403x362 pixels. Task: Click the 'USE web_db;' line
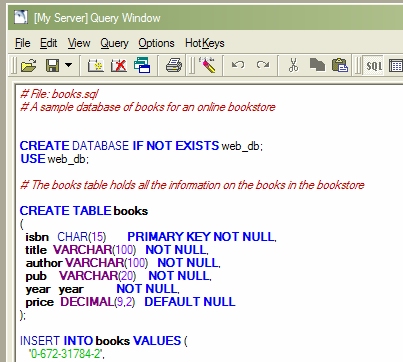tap(55, 159)
